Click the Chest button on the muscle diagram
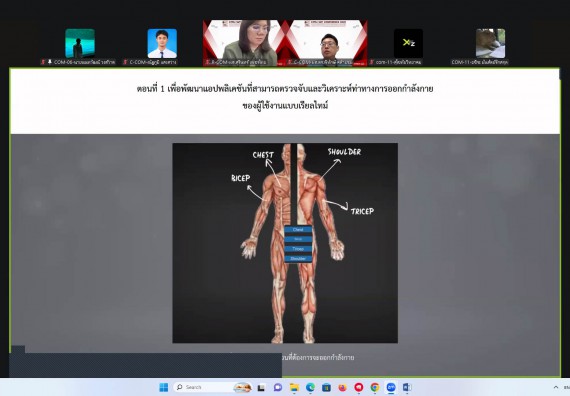The height and width of the screenshot is (396, 570). pyautogui.click(x=298, y=230)
